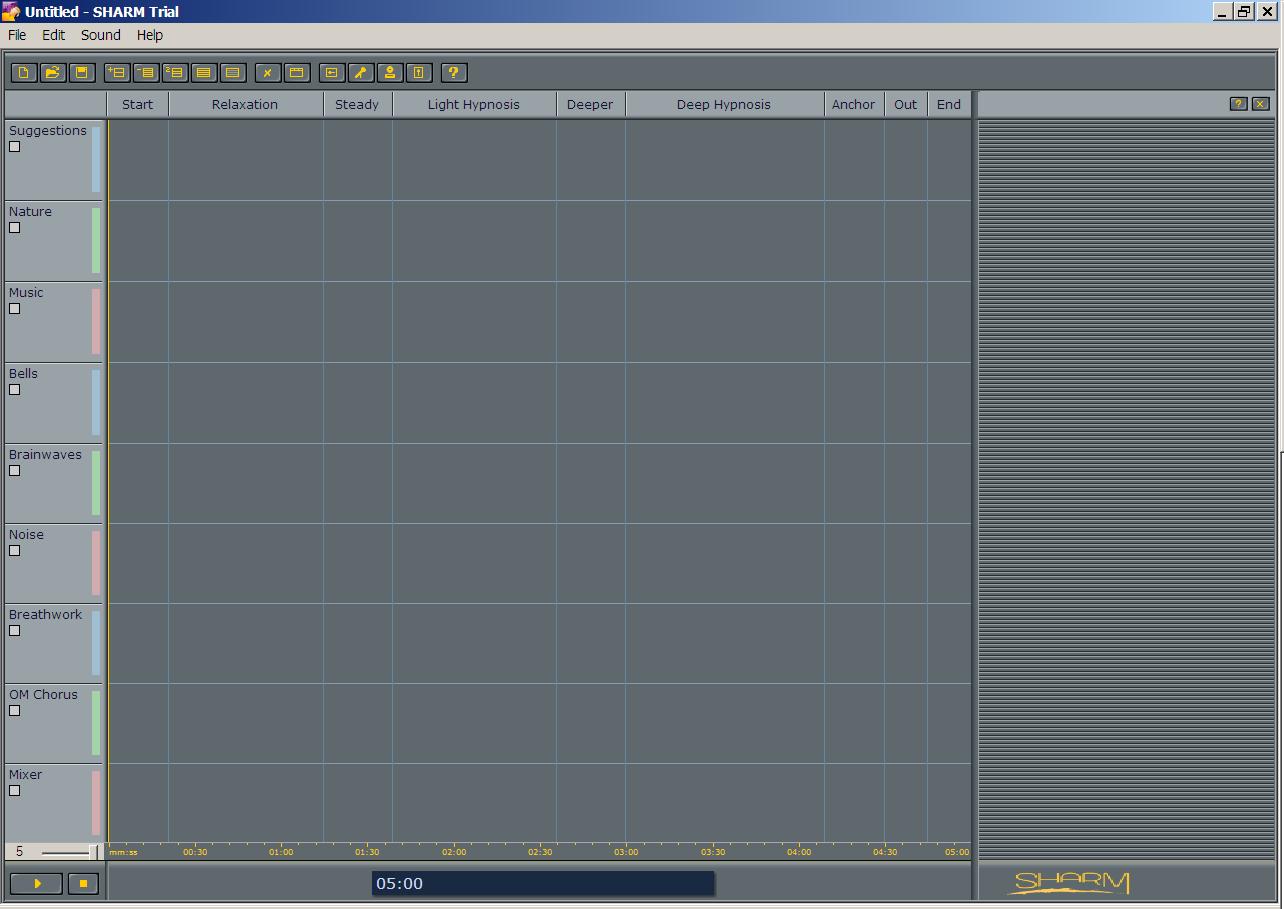Image resolution: width=1284 pixels, height=909 pixels.
Task: Click the Nature track green volume bar
Action: (x=96, y=240)
